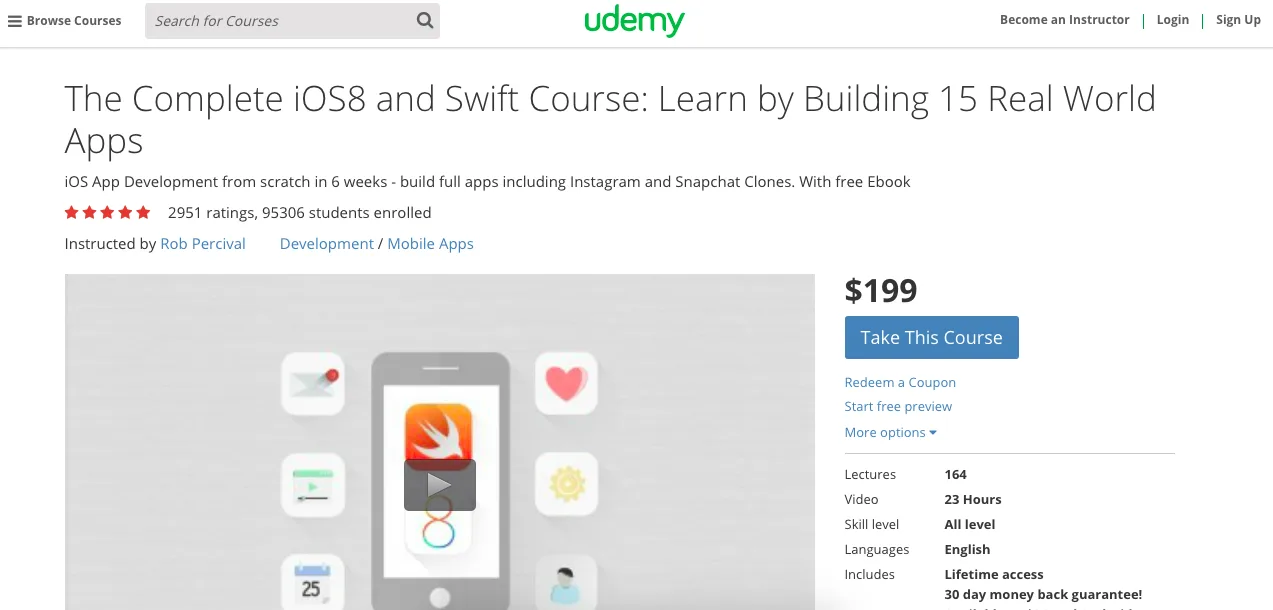Click the Udemy logo
Image resolution: width=1273 pixels, height=610 pixels.
[635, 21]
